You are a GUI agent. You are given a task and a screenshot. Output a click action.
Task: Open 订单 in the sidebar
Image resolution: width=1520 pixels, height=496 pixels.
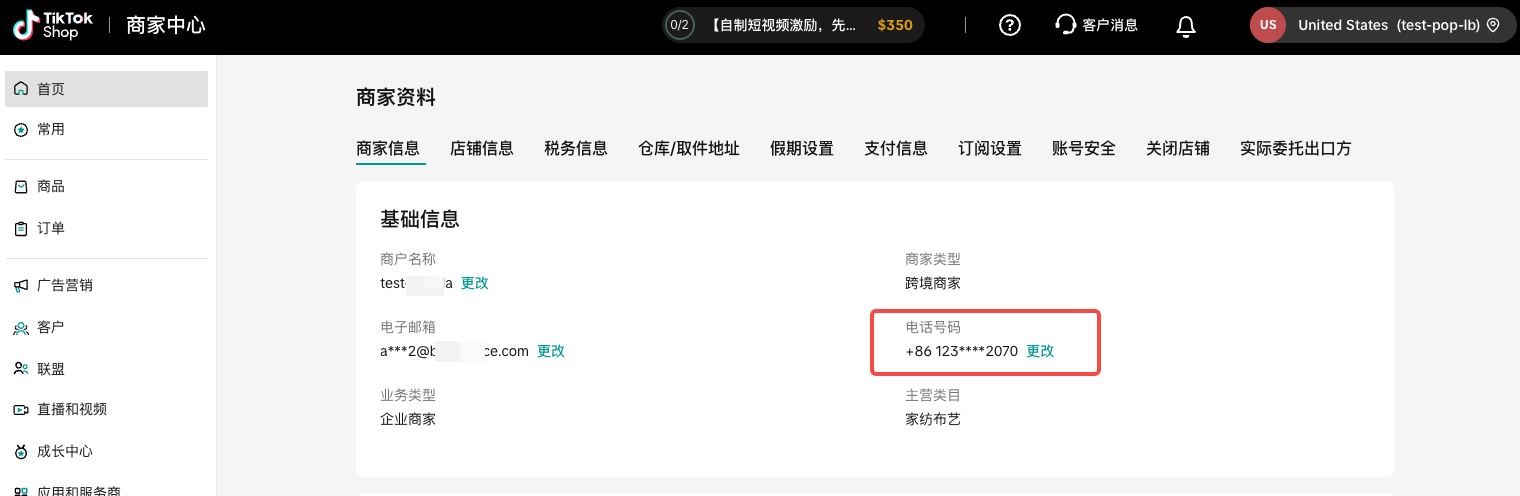51,228
